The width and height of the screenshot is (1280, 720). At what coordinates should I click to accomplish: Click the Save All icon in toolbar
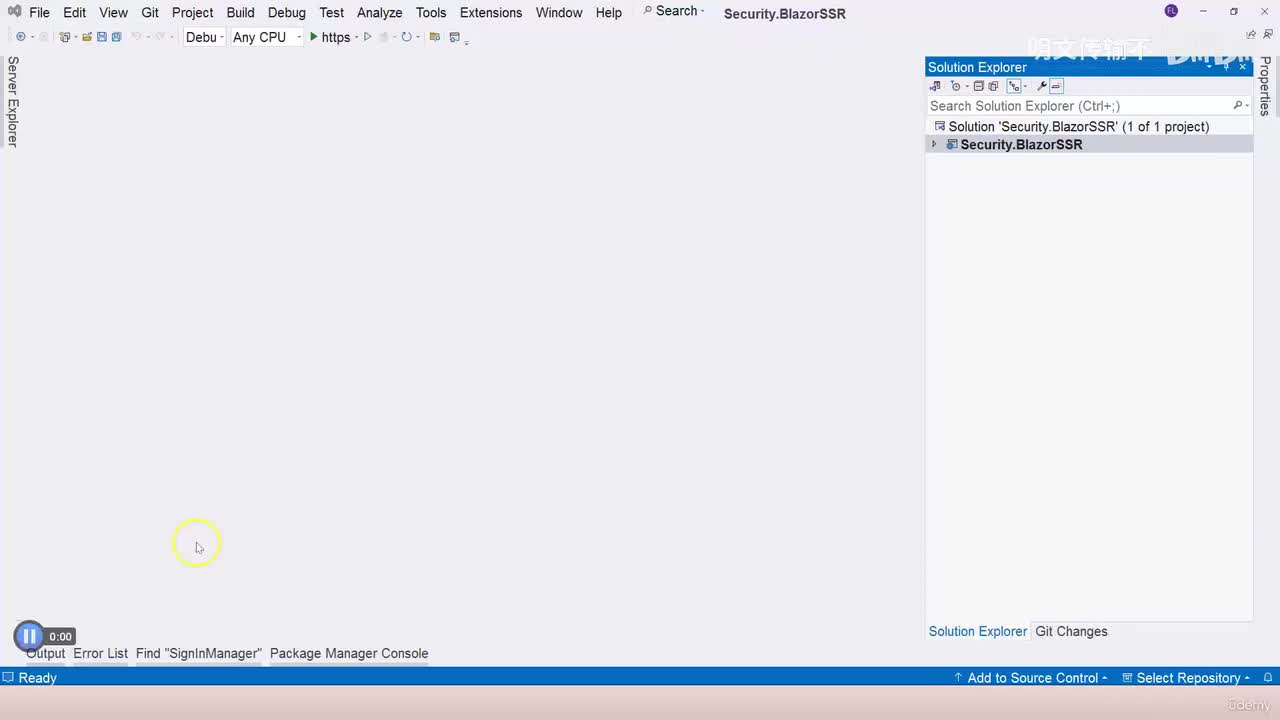(116, 37)
